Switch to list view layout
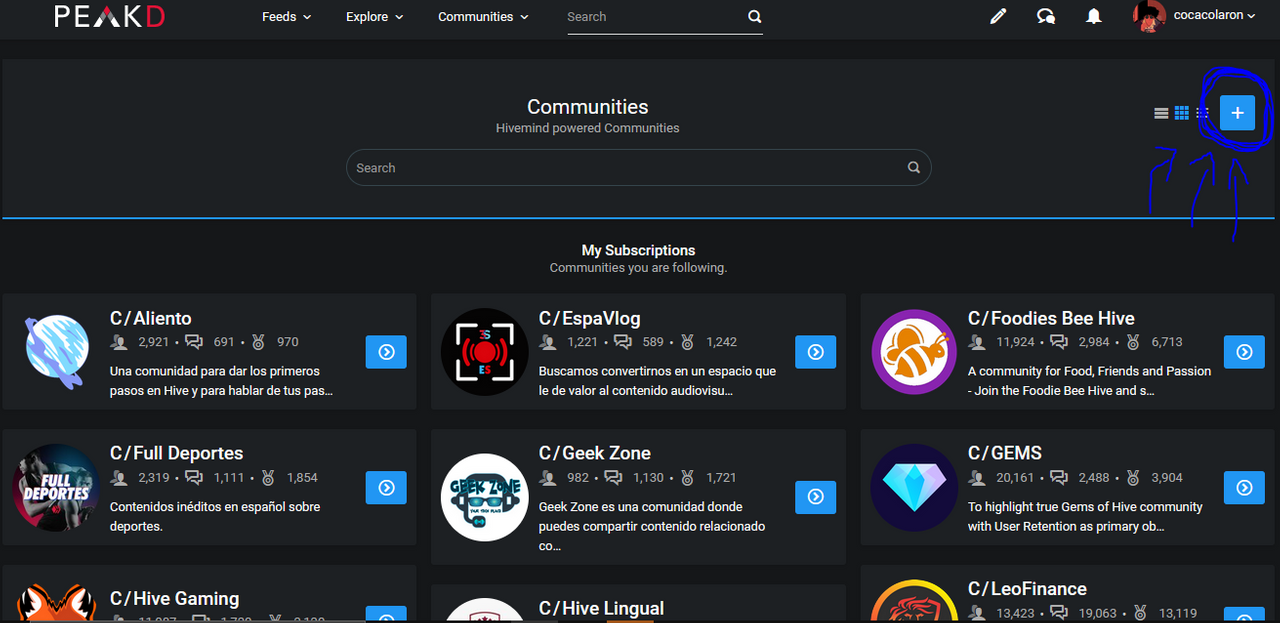This screenshot has height=623, width=1280. pos(1161,113)
